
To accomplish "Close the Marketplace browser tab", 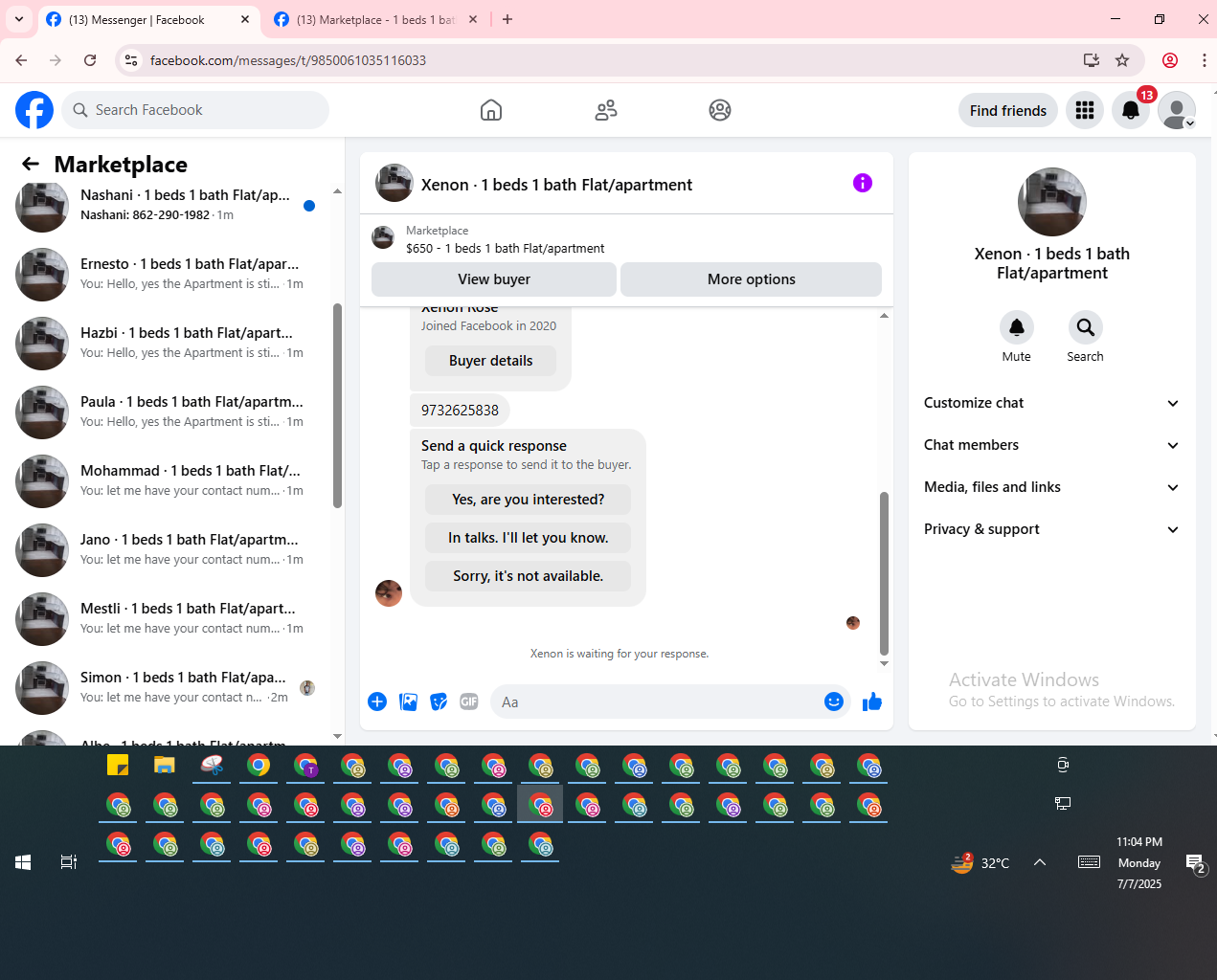I will coord(473,19).
